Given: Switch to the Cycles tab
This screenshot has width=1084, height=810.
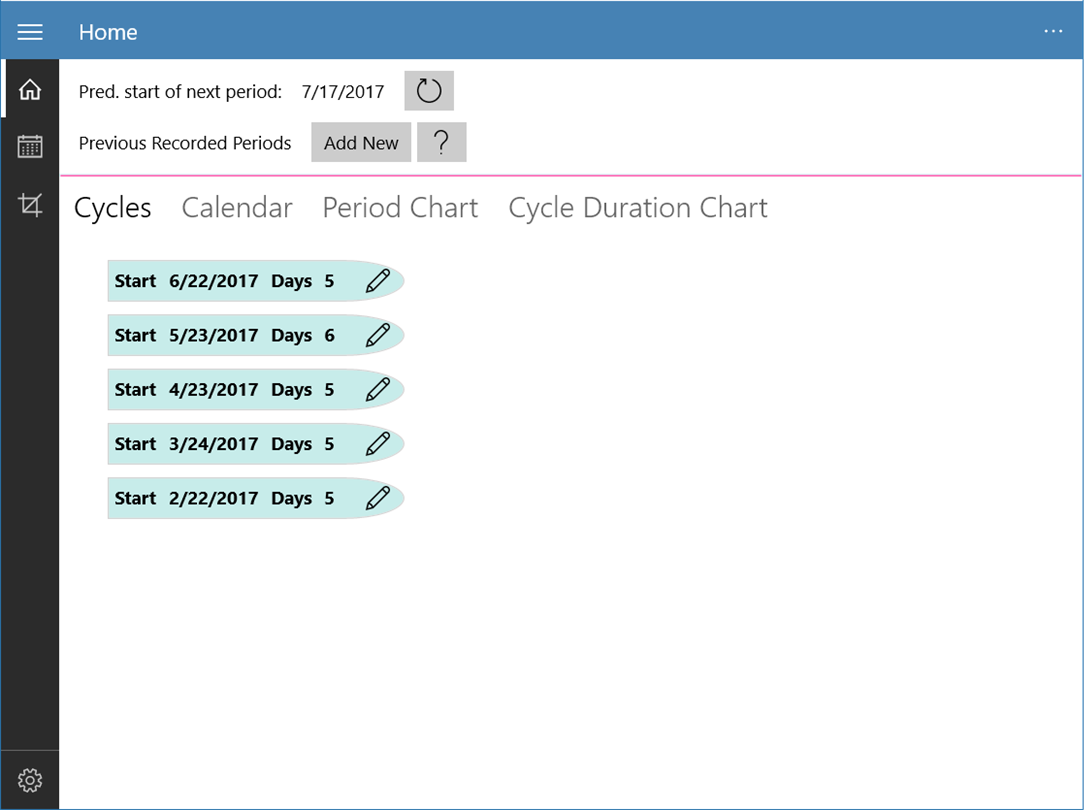Looking at the screenshot, I should pyautogui.click(x=113, y=208).
